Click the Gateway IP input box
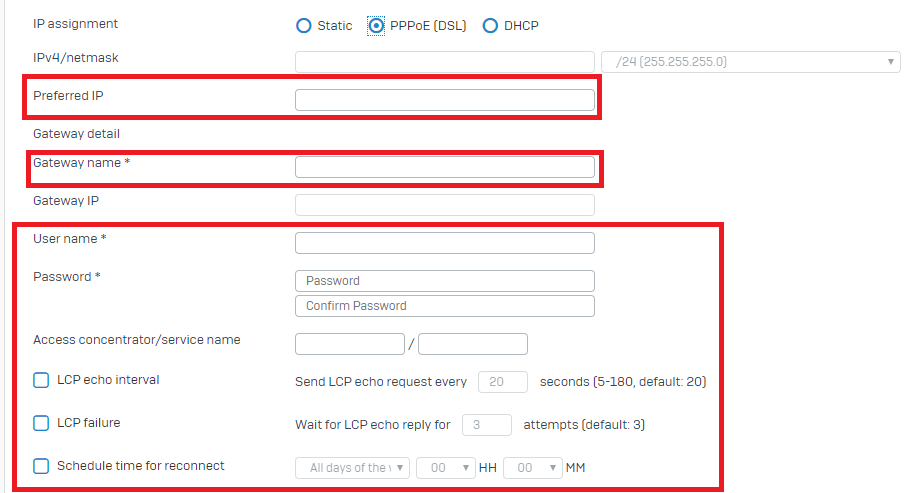907x493 pixels. [444, 205]
